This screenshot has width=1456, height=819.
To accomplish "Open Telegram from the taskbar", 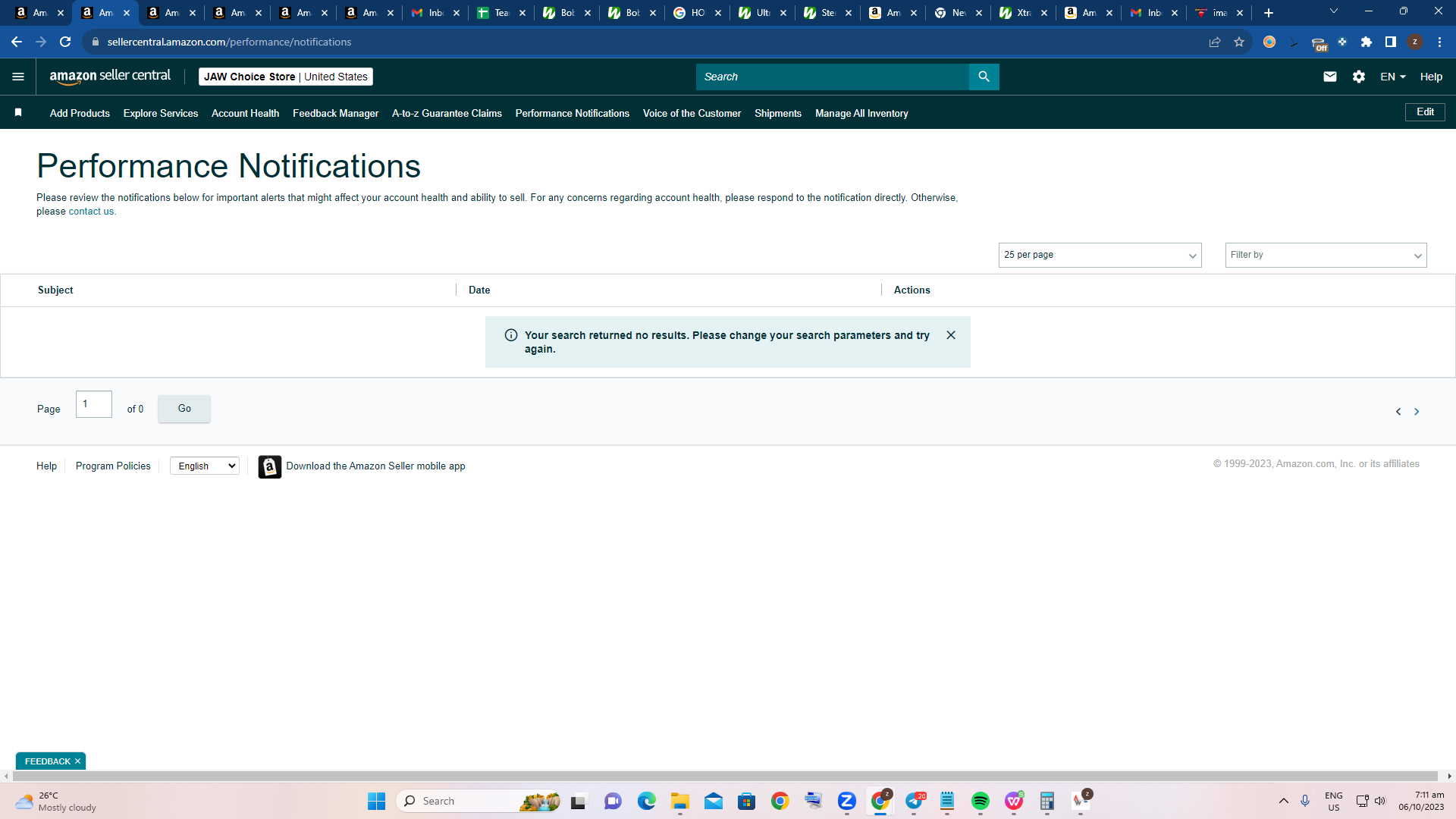I will point(914,801).
